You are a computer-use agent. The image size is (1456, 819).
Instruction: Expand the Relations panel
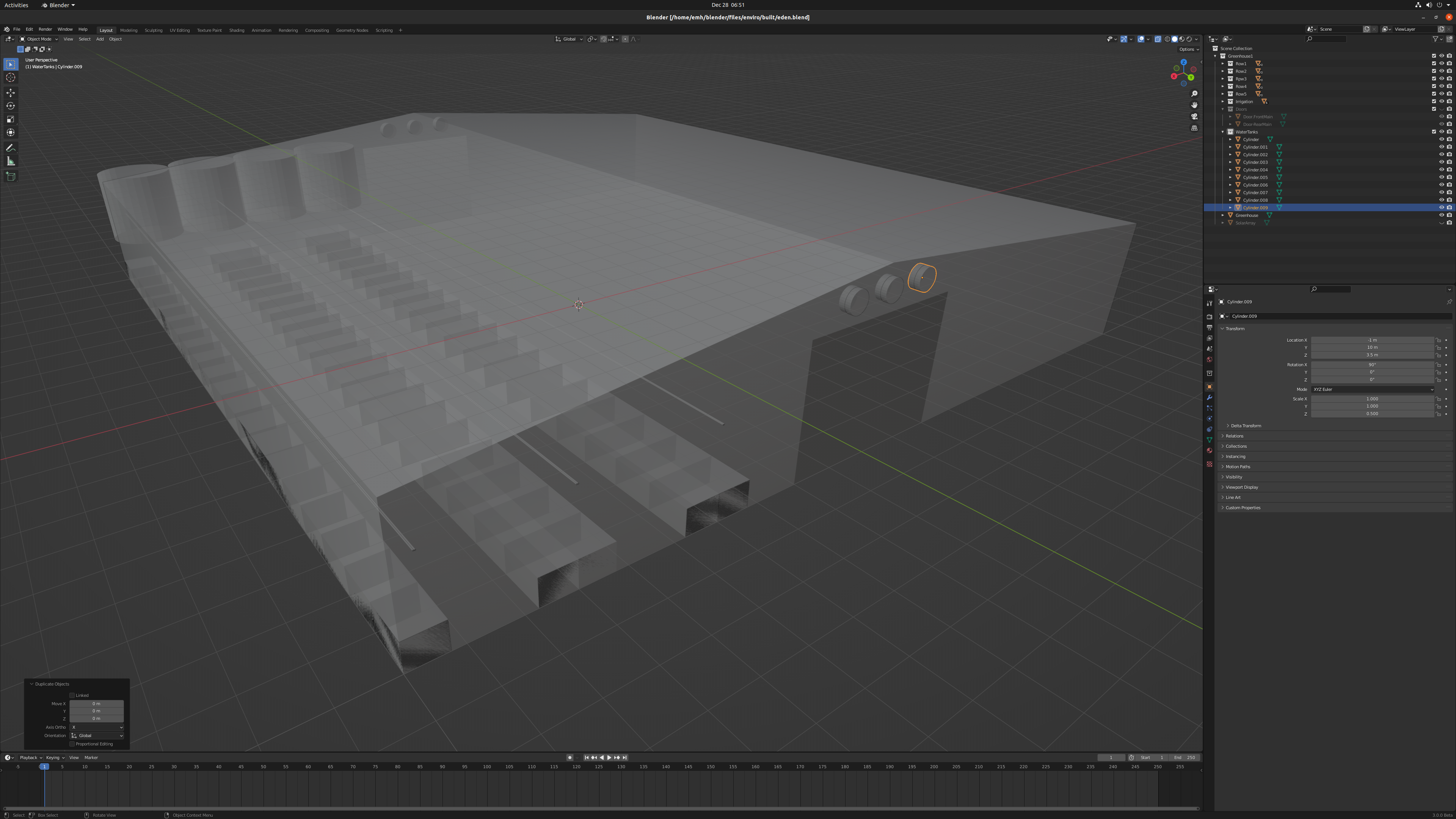point(1235,436)
